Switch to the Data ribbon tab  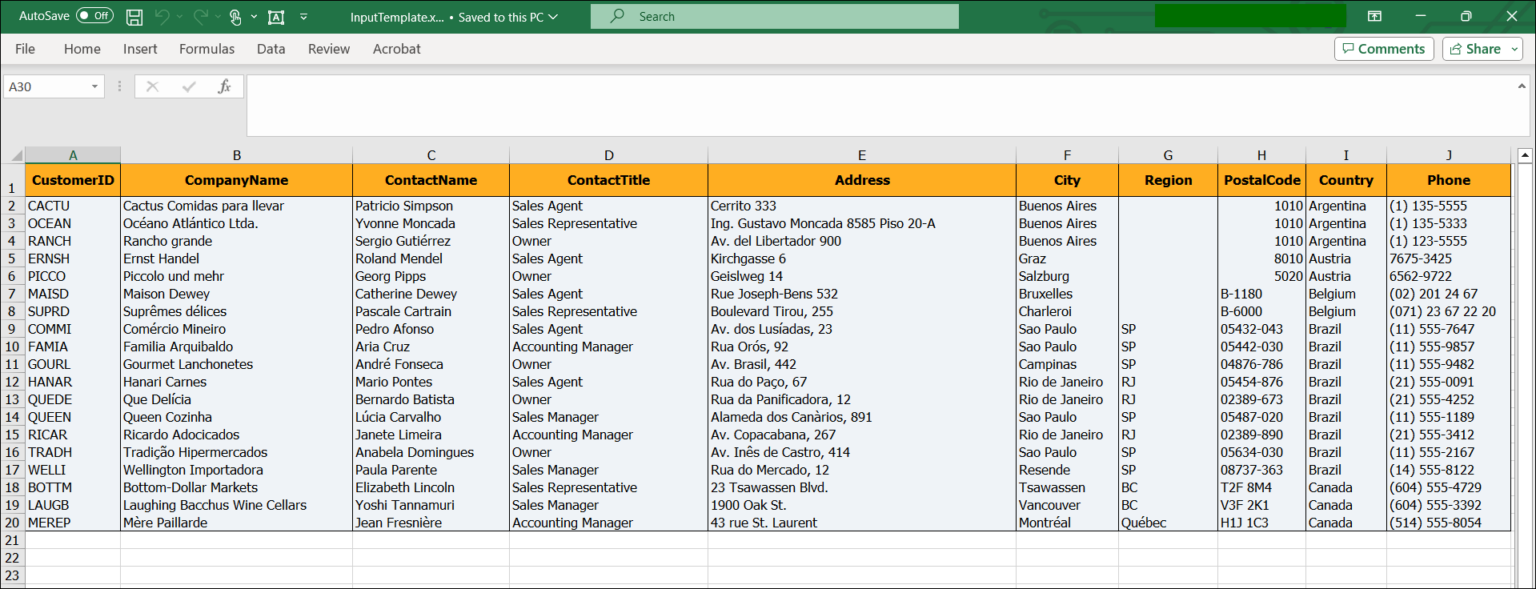(x=270, y=48)
